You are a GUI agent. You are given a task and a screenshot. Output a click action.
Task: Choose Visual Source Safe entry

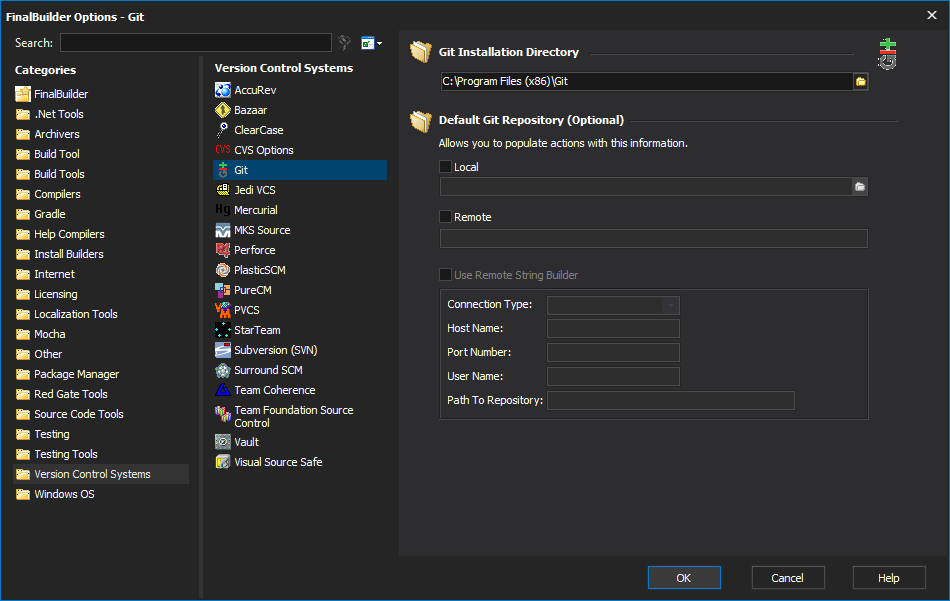(278, 462)
